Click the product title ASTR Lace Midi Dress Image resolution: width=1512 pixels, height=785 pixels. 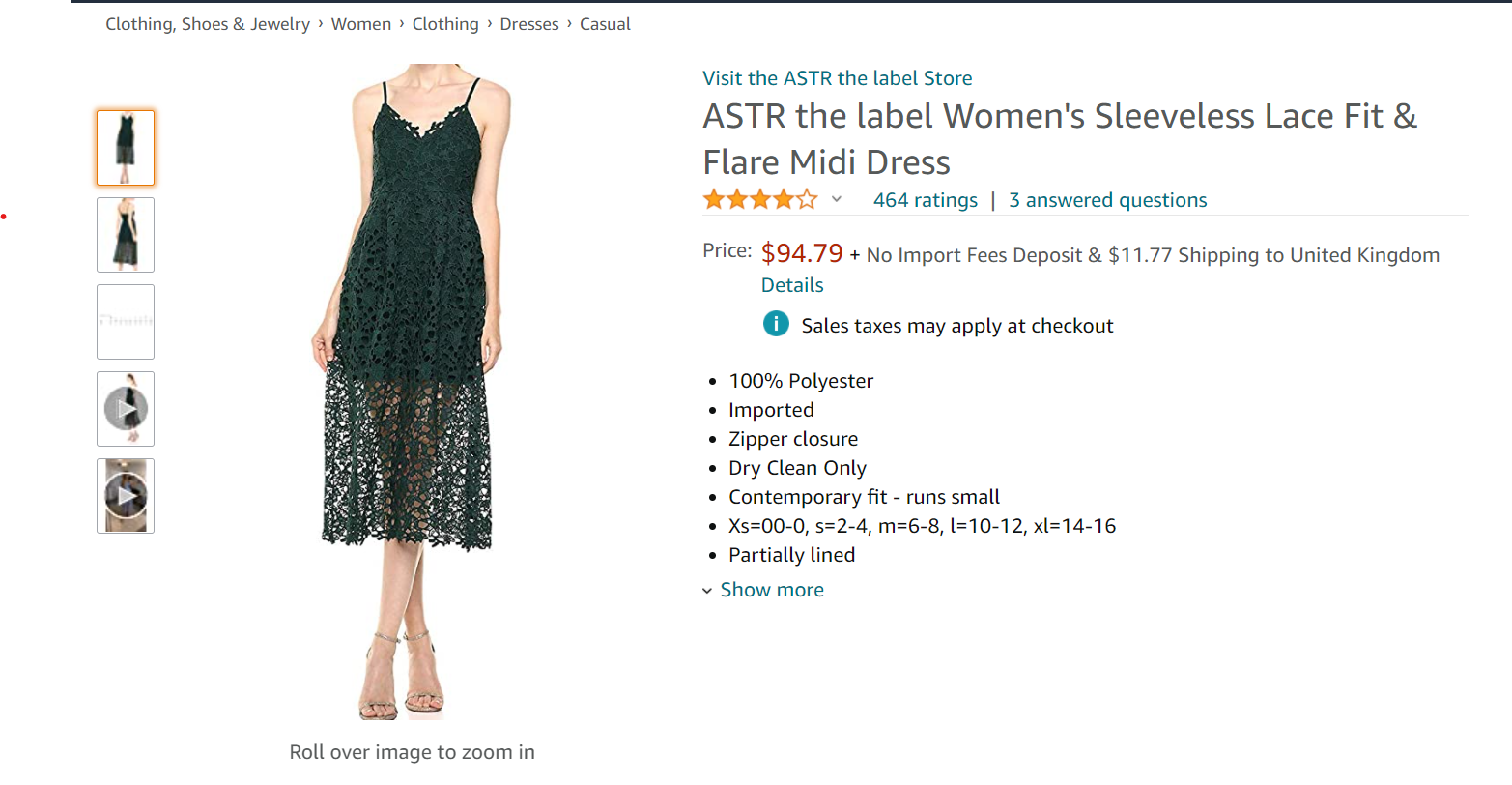[x=1059, y=138]
